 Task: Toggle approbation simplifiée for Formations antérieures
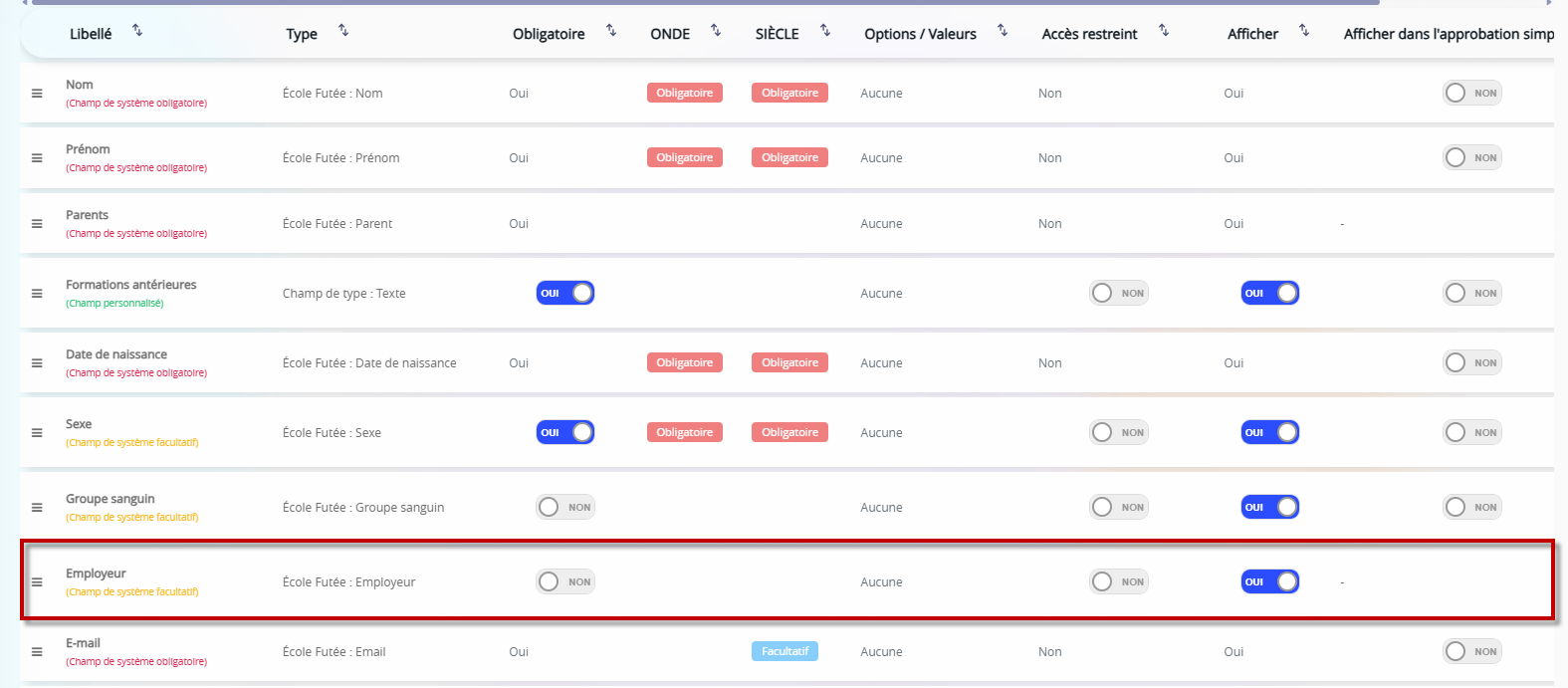(x=1472, y=293)
